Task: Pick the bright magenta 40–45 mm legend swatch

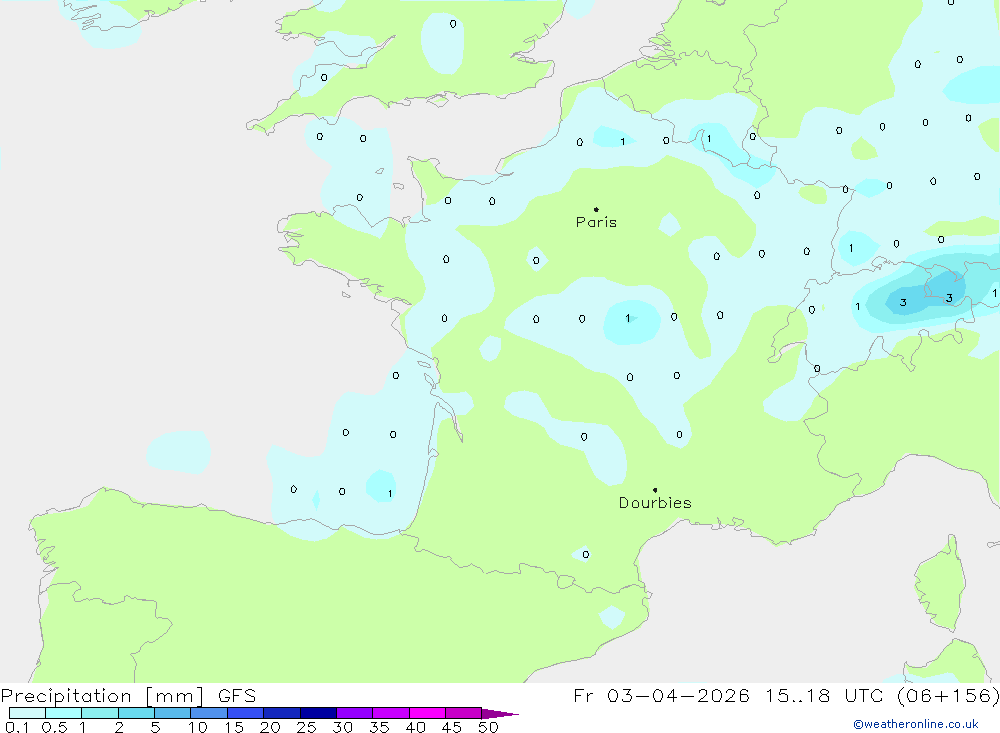Action: [427, 713]
